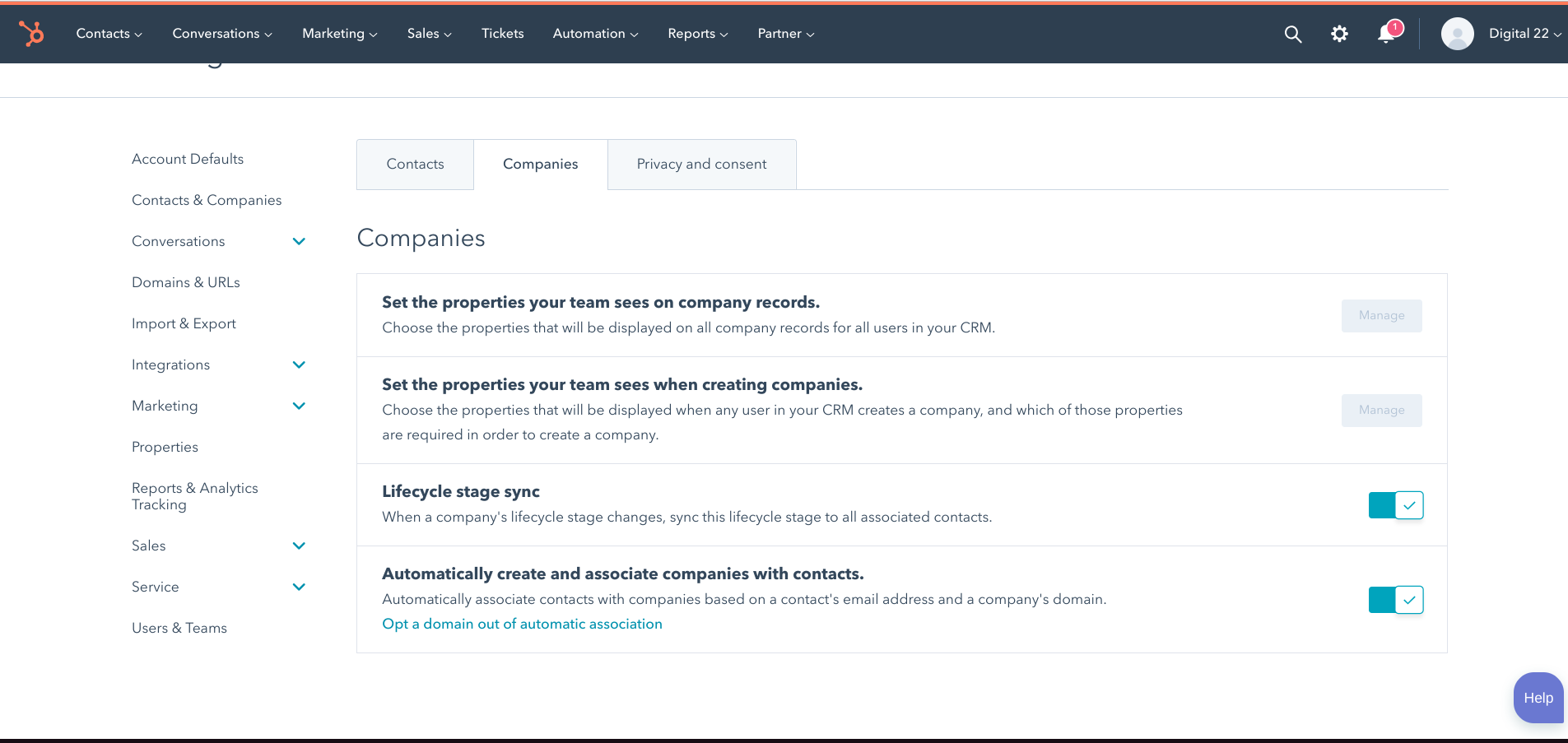Click Opt a domain out link
1568x743 pixels.
click(522, 625)
